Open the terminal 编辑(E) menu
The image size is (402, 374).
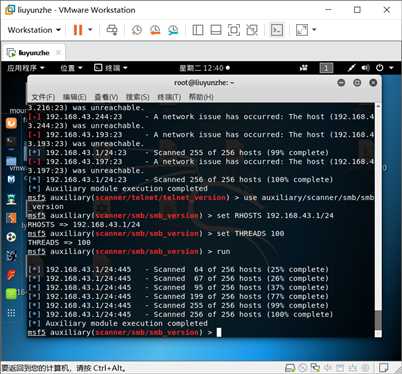click(x=75, y=97)
